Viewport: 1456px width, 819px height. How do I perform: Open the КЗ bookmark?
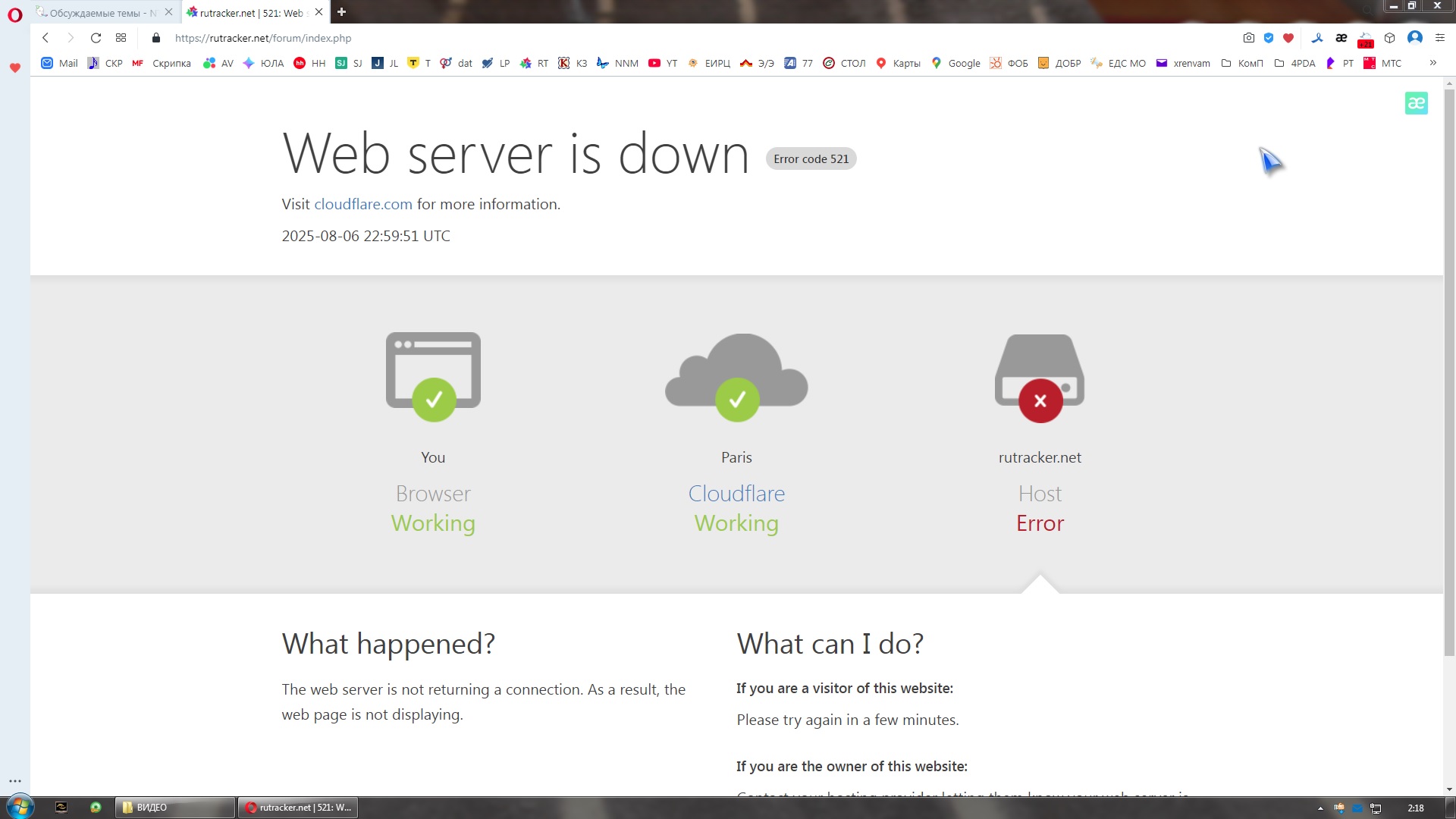573,63
